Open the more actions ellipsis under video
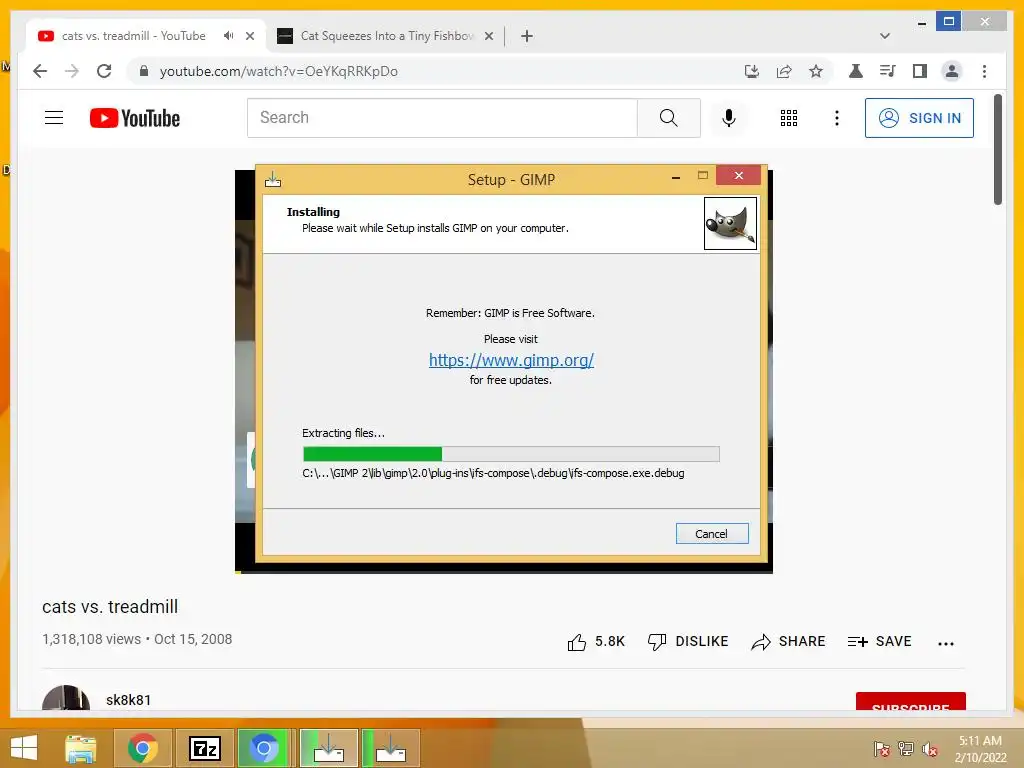Screen dimensions: 1024x768 click(946, 643)
